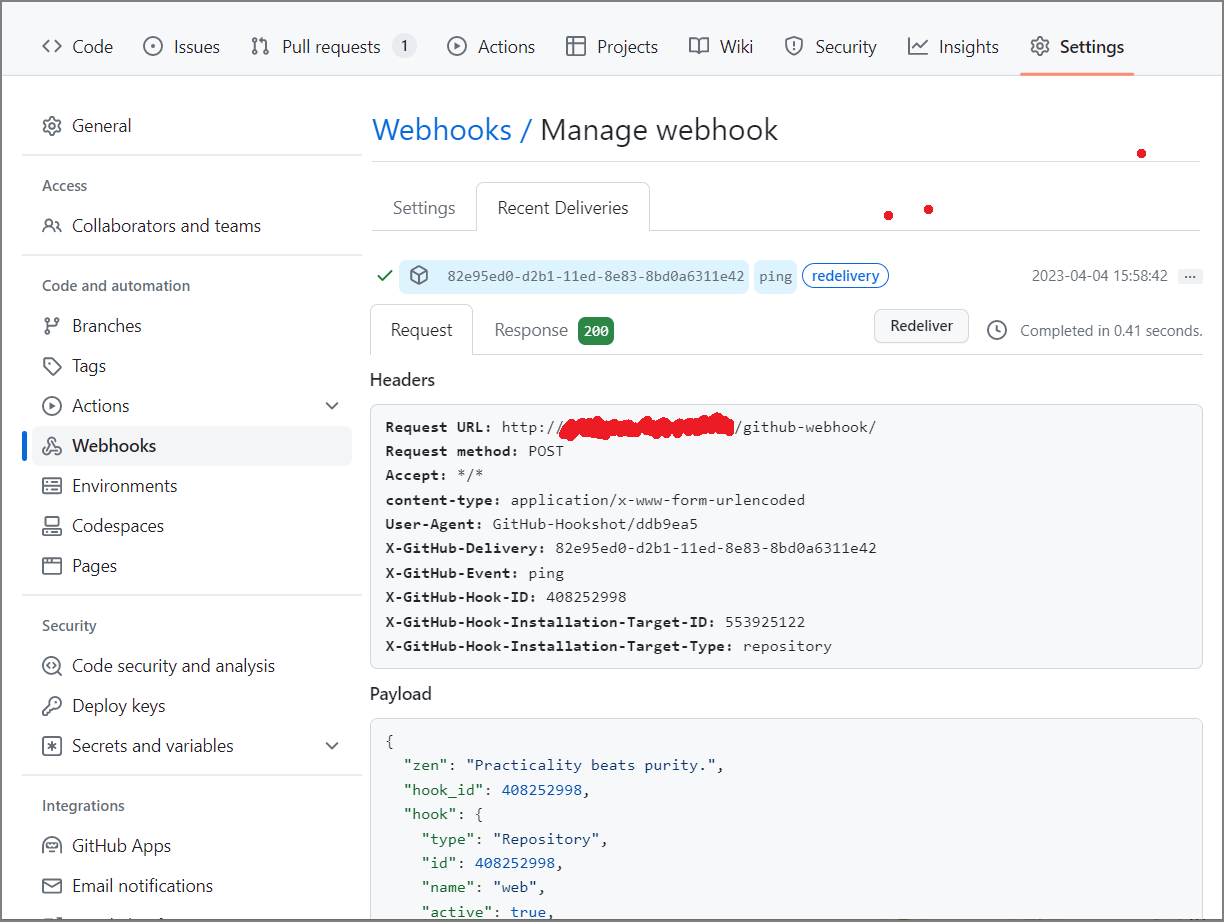Click the mail icon beside Email notifications
Screen dimensions: 1224x922
51,886
